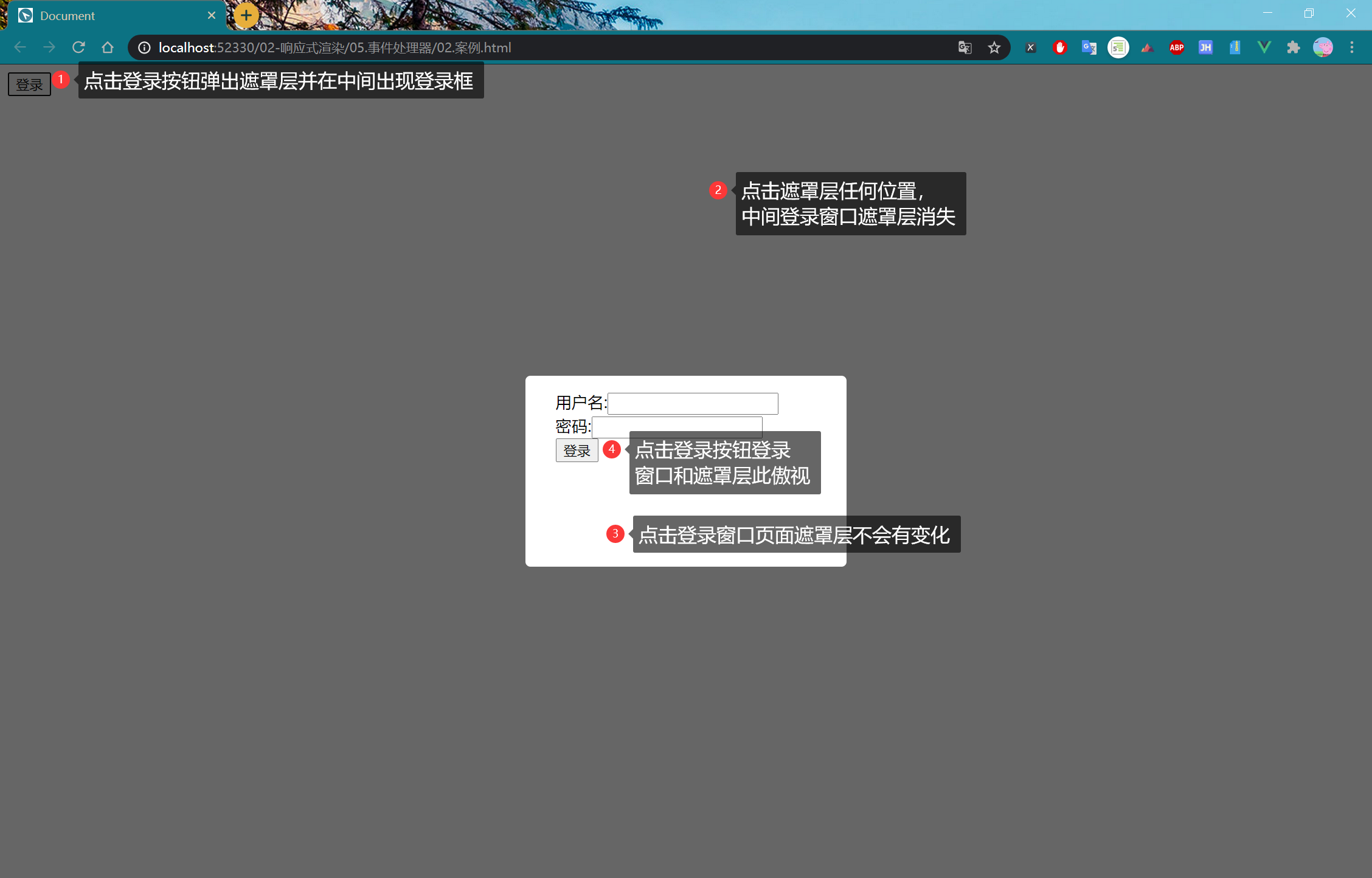The height and width of the screenshot is (878, 1372).
Task: Select the Document tab
Action: [116, 16]
